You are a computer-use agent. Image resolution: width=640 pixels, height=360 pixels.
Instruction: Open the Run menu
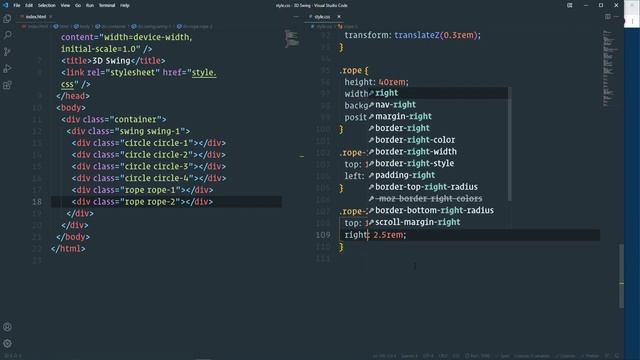(x=90, y=5)
